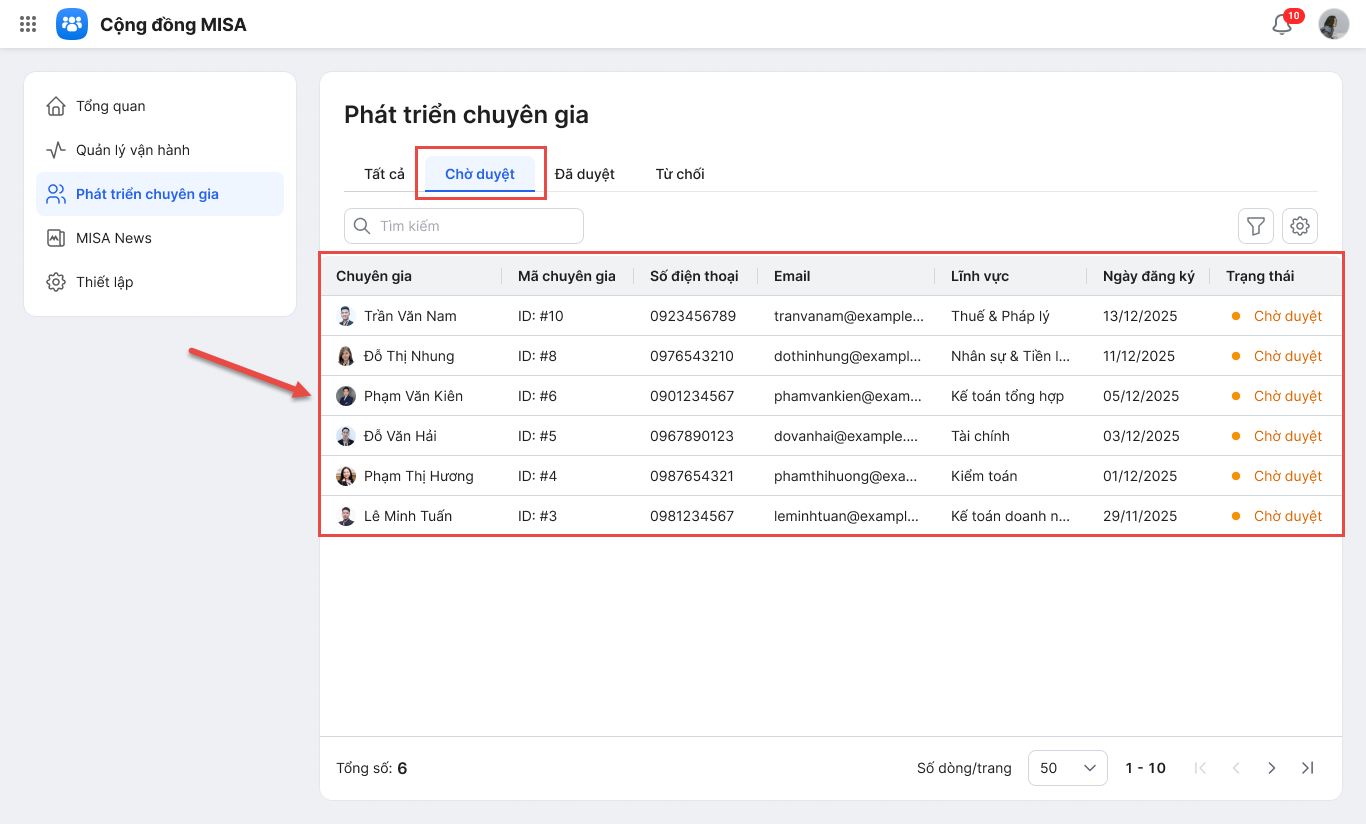Viewport: 1366px width, 824px height.
Task: Go to the next page arrow
Action: click(1272, 768)
